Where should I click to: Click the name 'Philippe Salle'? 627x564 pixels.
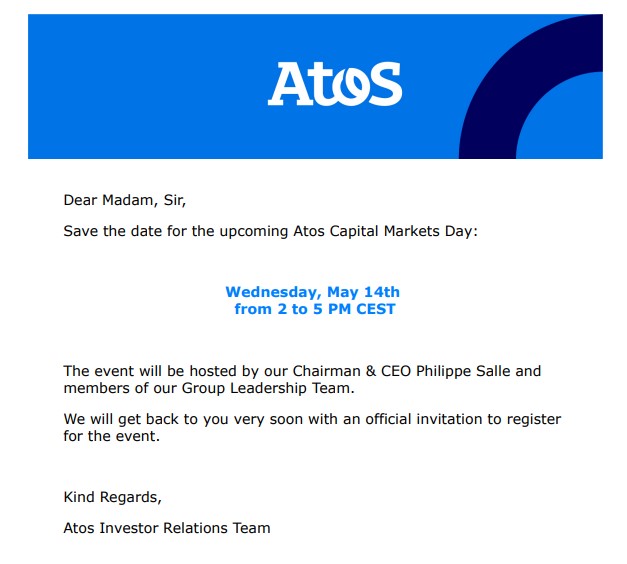463,371
